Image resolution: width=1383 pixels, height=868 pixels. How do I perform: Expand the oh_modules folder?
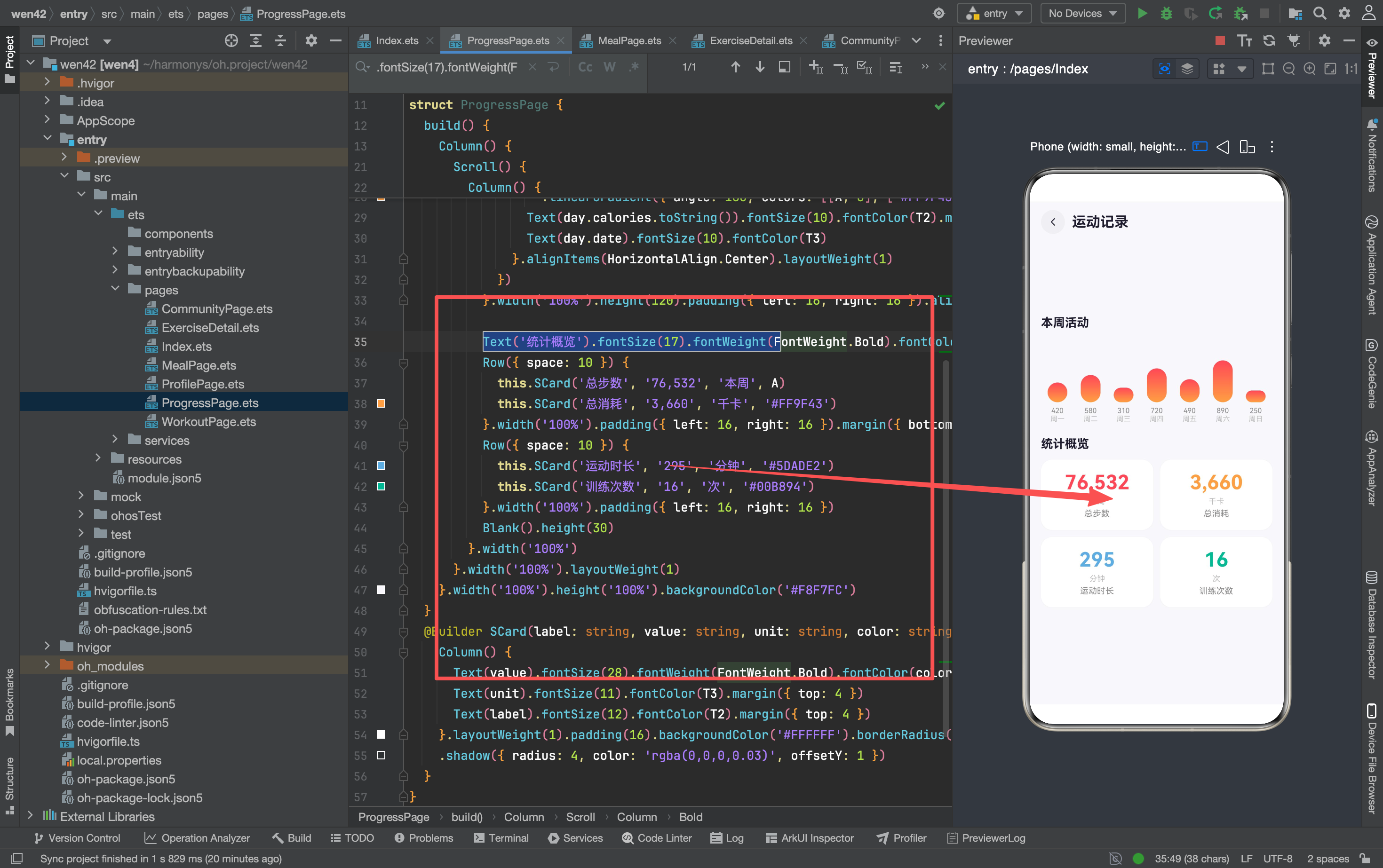pos(47,665)
